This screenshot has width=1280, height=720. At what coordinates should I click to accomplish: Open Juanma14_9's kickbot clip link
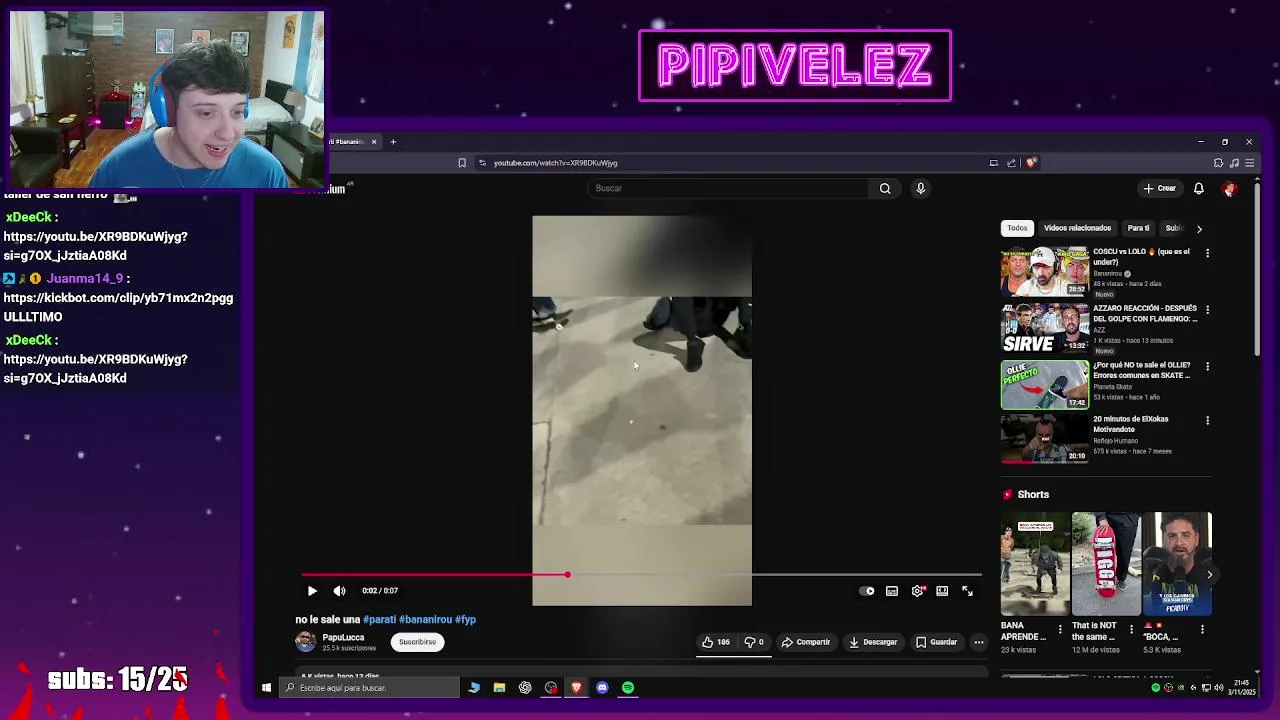(118, 298)
